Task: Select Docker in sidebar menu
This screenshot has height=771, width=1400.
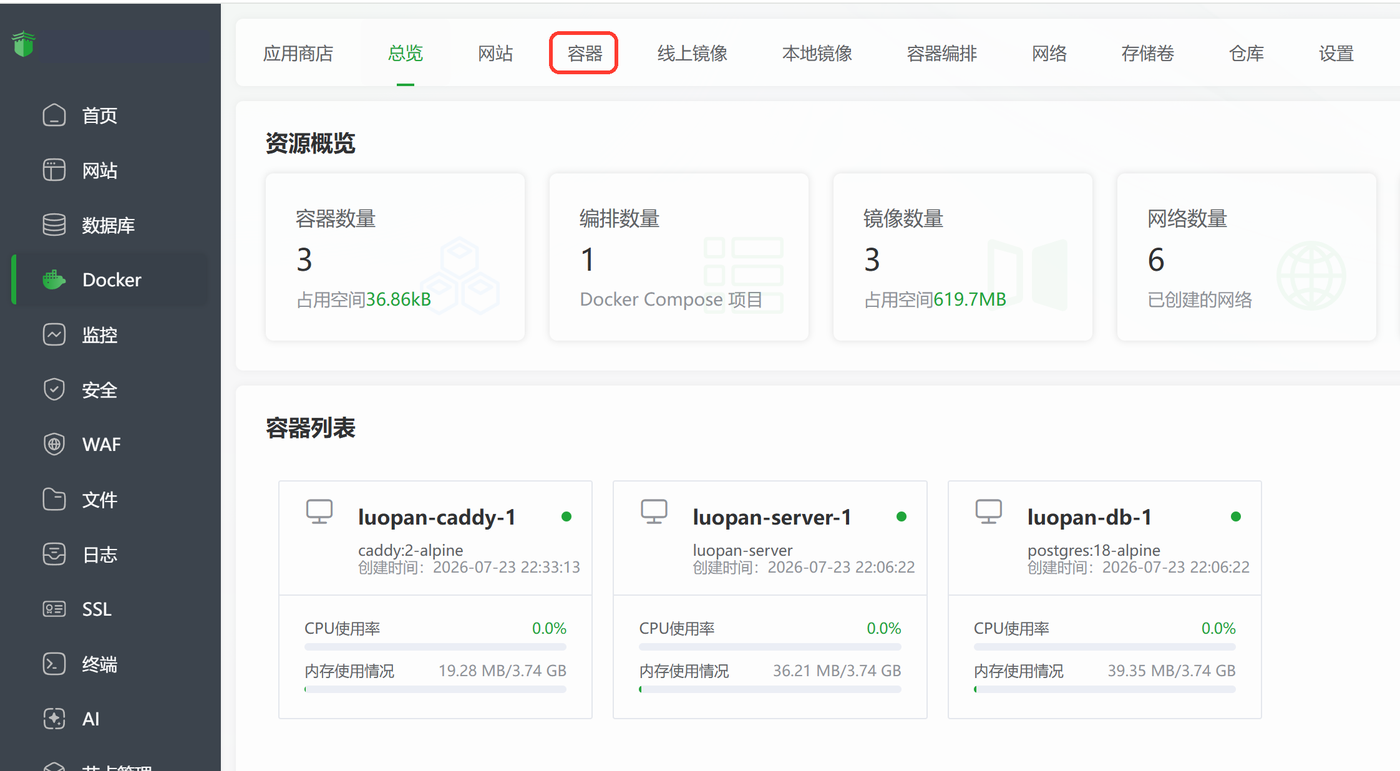Action: click(110, 280)
